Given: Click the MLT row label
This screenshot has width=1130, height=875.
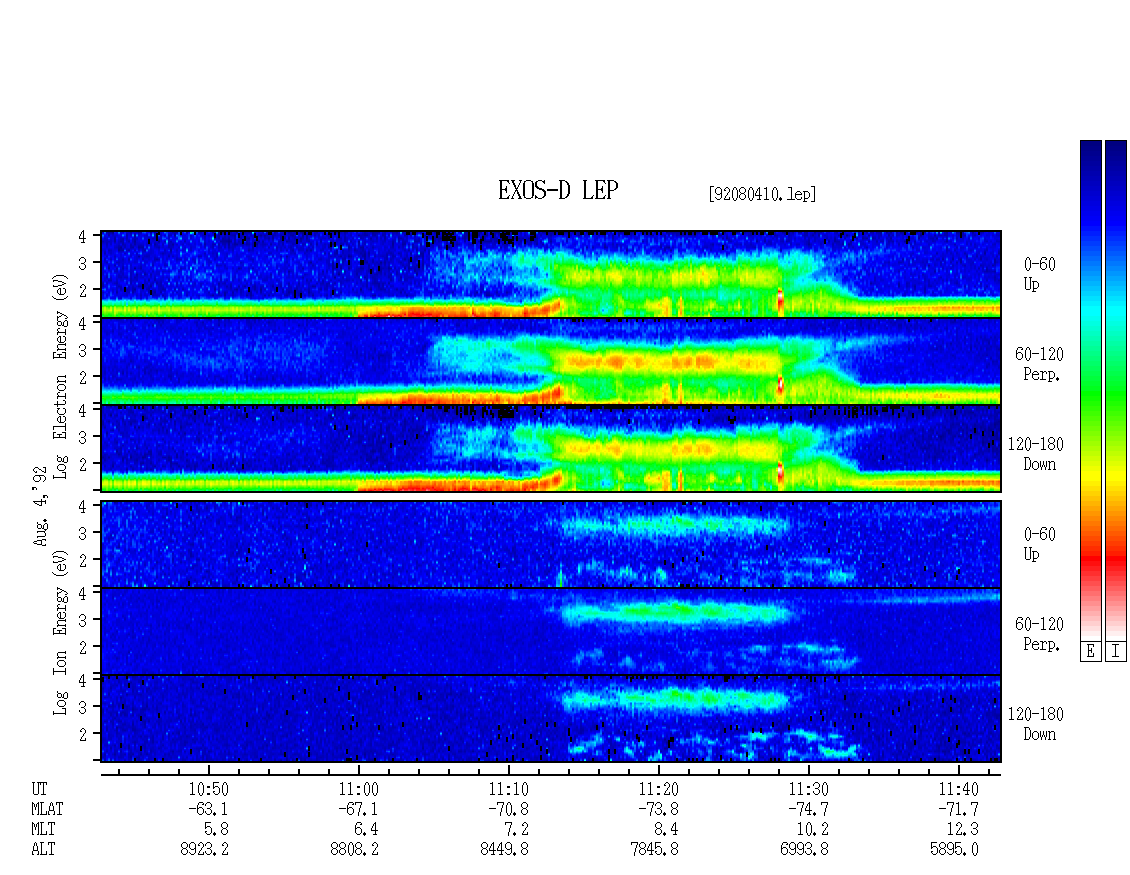Looking at the screenshot, I should coord(43,830).
